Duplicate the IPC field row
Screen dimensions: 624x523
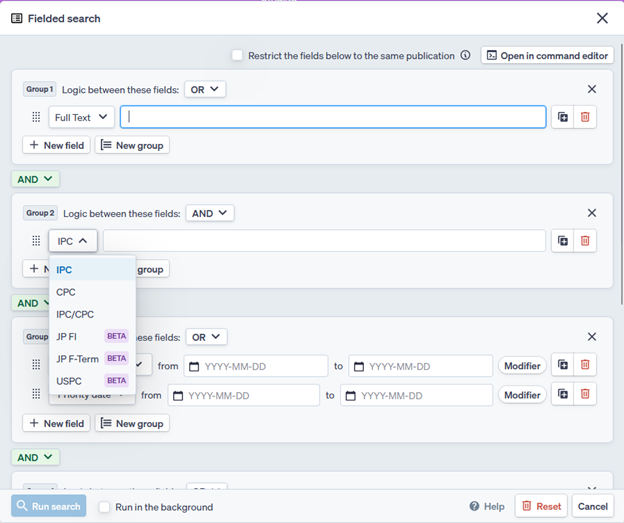[x=563, y=241]
